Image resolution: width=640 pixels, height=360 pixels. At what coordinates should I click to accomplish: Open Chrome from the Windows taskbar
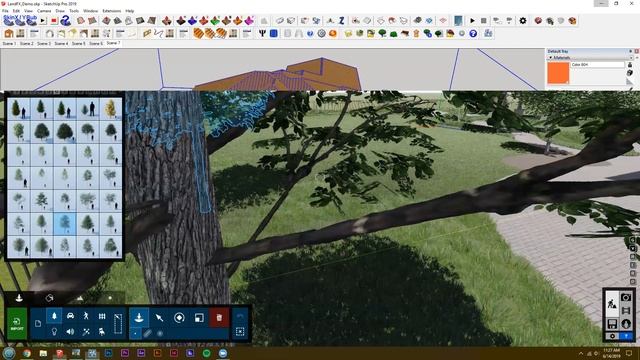pyautogui.click(x=27, y=353)
